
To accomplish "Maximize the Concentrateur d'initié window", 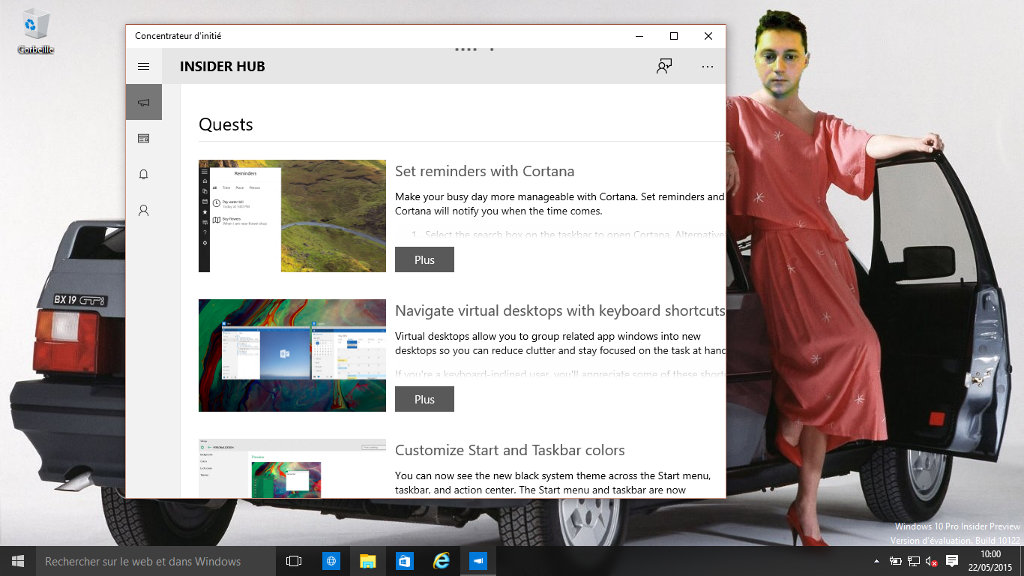I will tap(674, 36).
